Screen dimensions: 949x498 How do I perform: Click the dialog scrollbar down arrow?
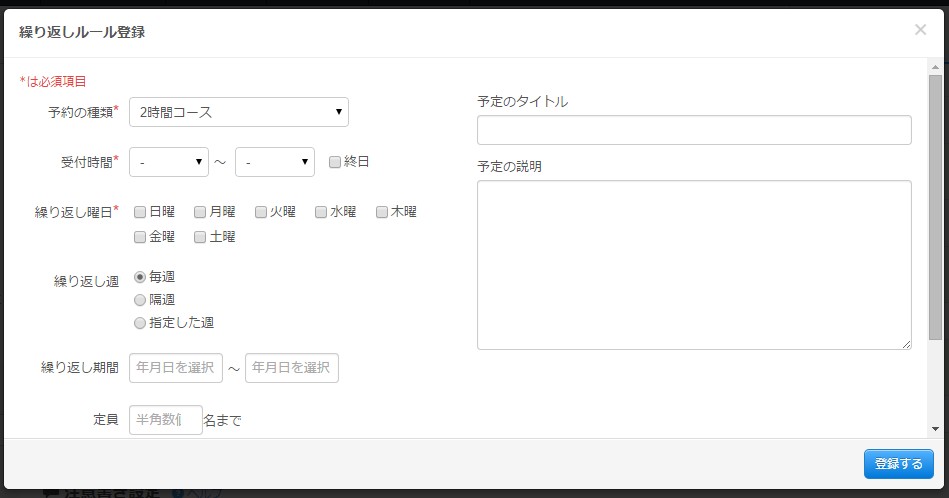pos(935,429)
